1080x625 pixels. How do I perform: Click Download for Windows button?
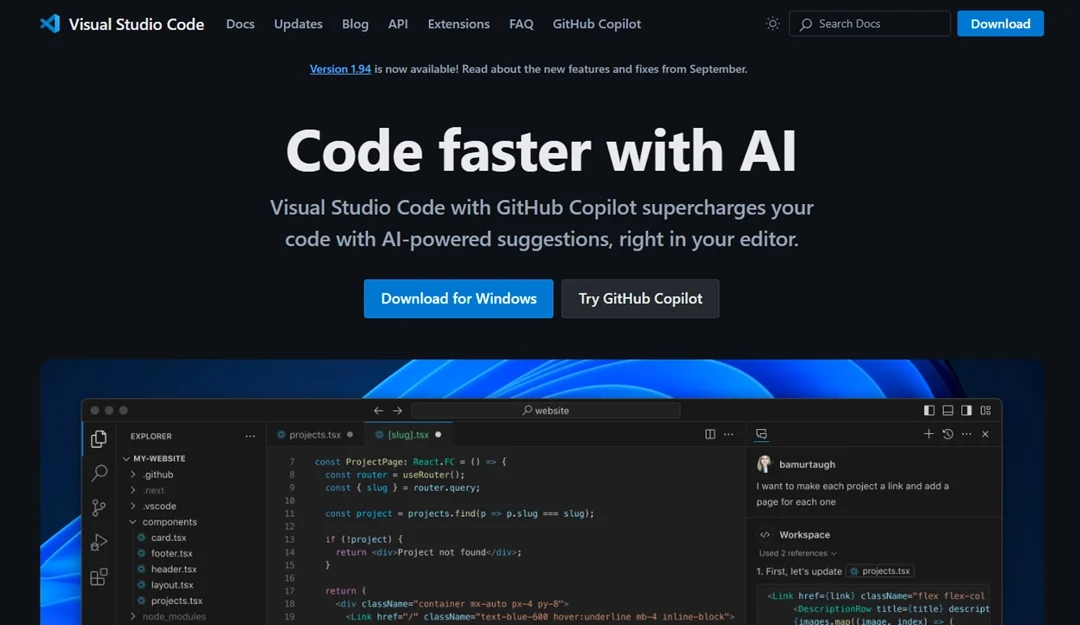pyautogui.click(x=459, y=298)
